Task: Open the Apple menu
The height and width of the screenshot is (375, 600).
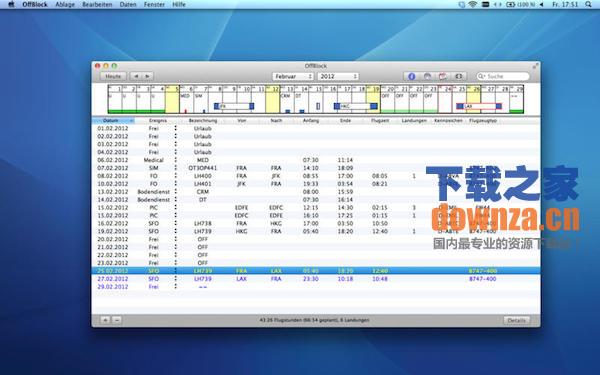Action: point(11,5)
